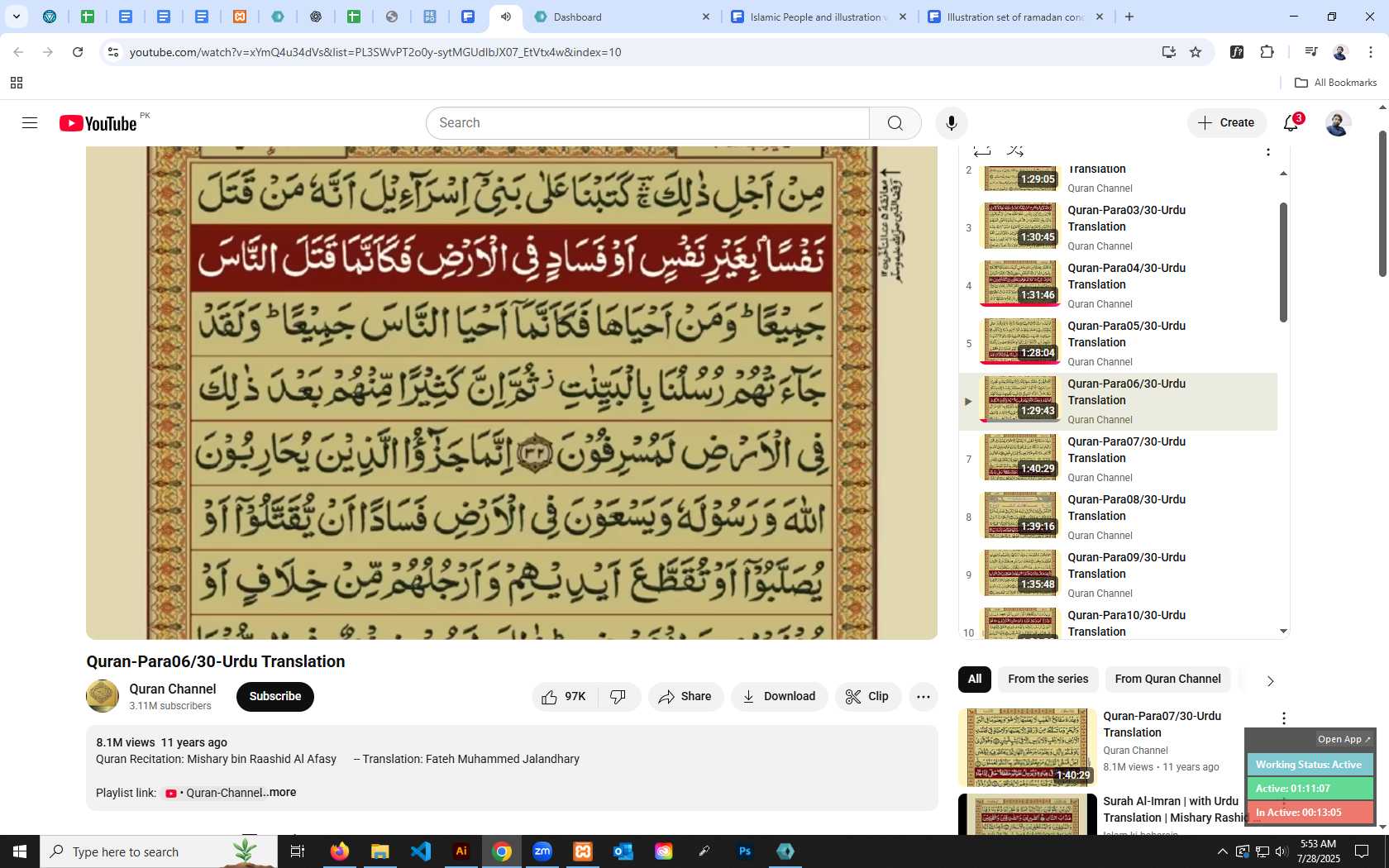Select the All filter chip
Viewport: 1389px width, 868px height.
975,679
